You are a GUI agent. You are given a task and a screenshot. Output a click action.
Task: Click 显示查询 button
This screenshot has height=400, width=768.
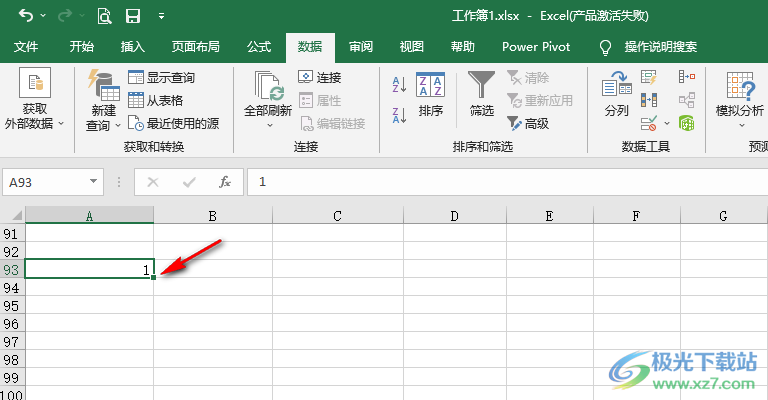[x=162, y=77]
